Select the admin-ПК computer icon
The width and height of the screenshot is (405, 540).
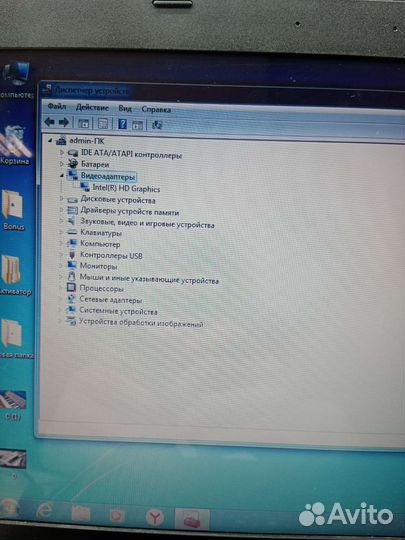pos(61,140)
